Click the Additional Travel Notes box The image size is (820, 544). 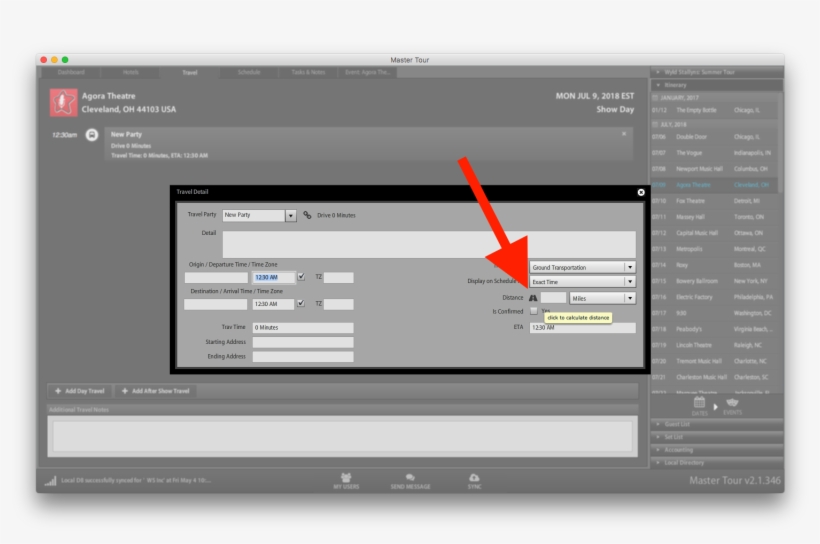coord(343,436)
